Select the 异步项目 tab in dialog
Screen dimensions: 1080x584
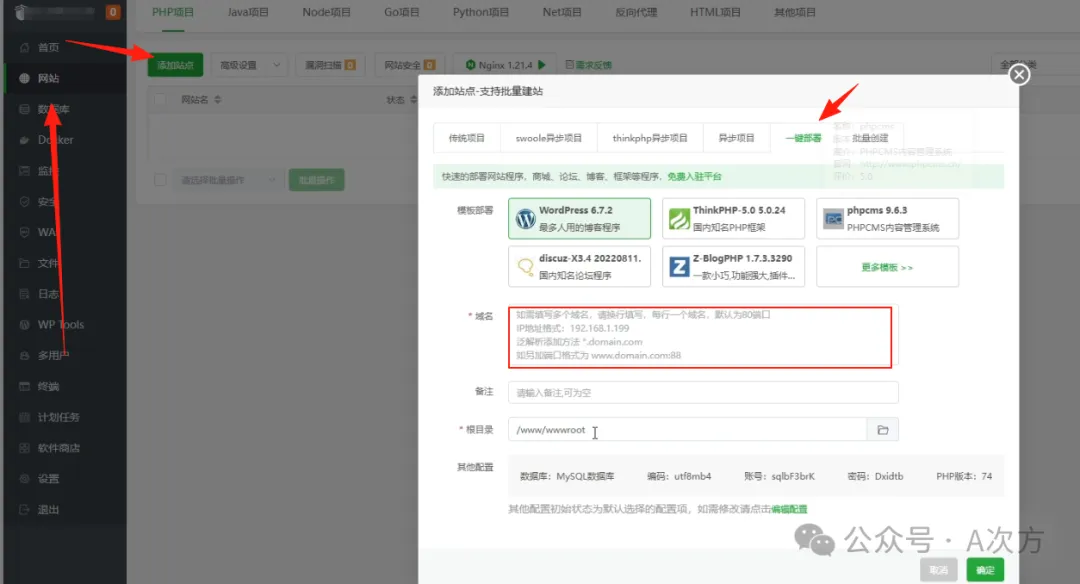click(x=736, y=138)
